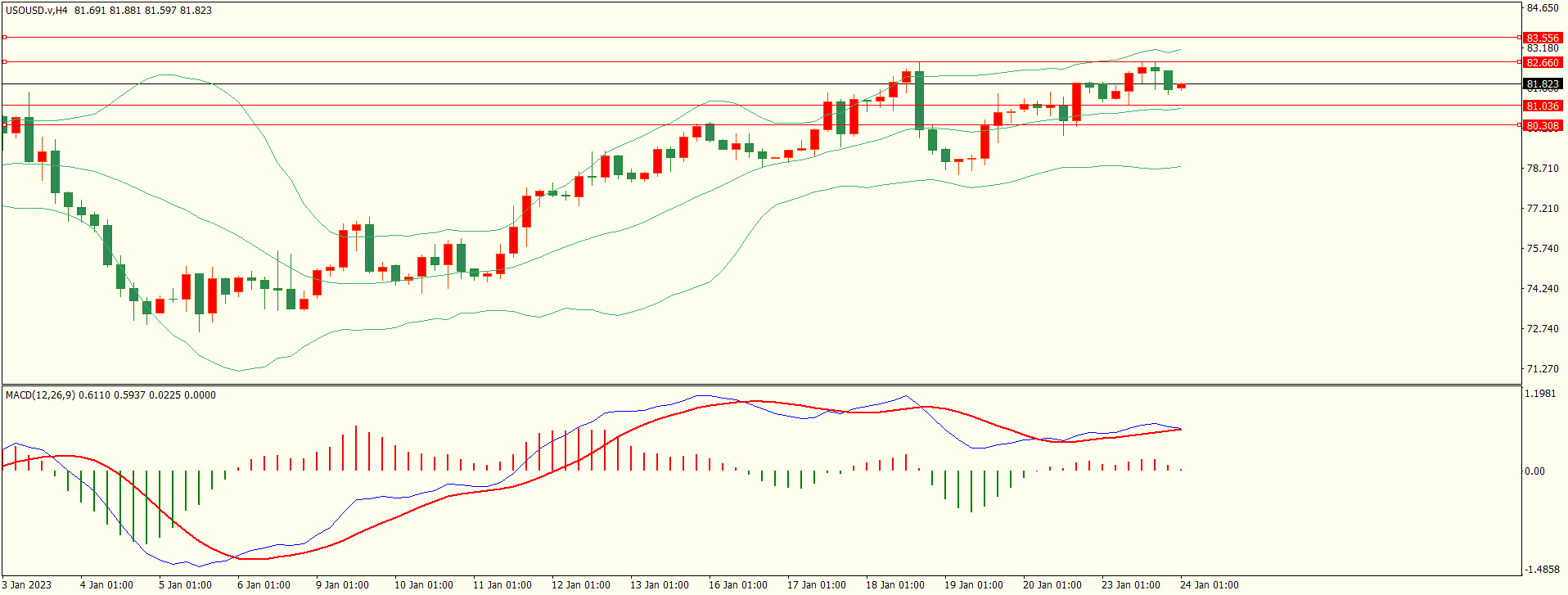Click the 1.1981 value on the MACD scale

tap(1539, 394)
